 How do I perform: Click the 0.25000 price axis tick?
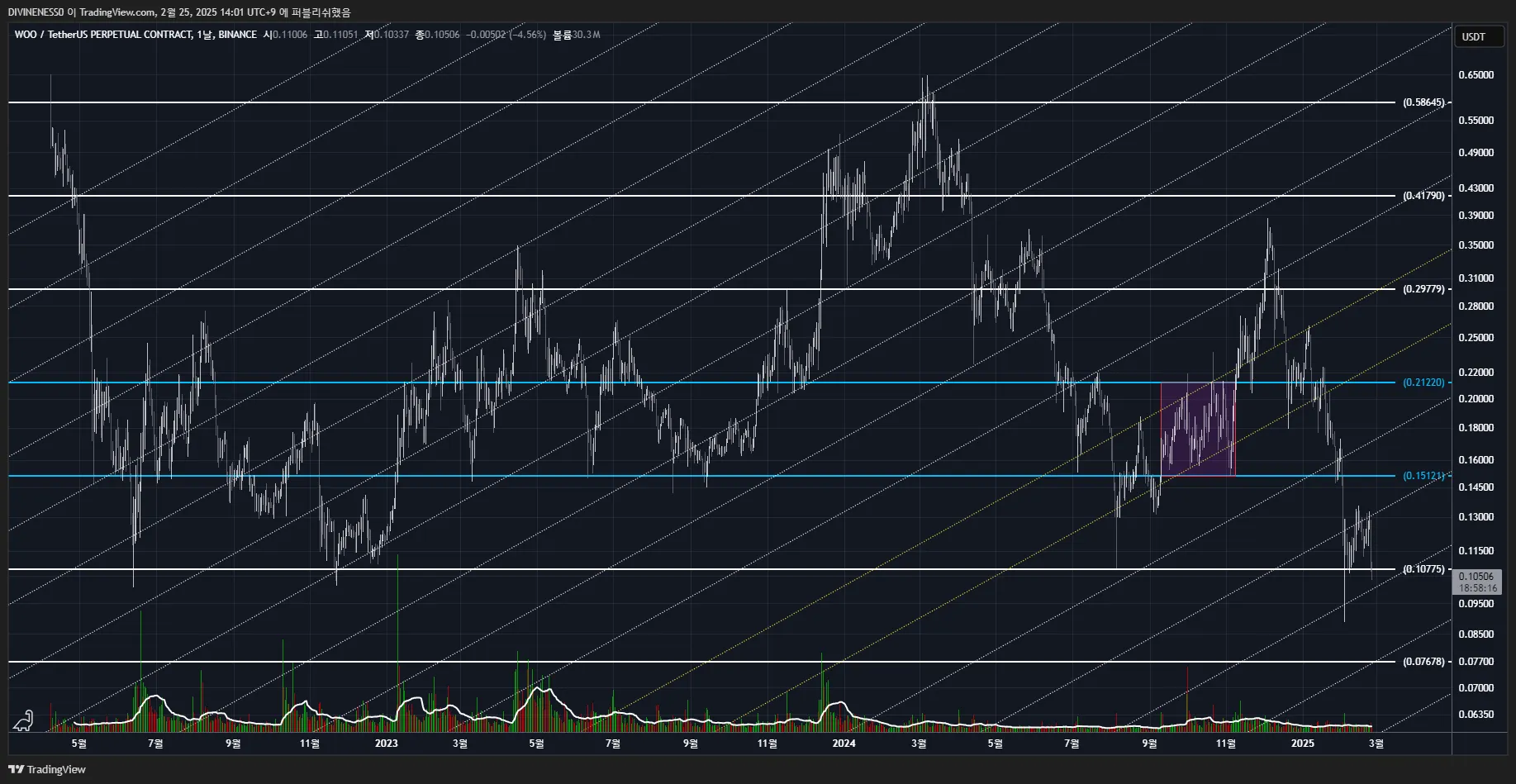1476,338
